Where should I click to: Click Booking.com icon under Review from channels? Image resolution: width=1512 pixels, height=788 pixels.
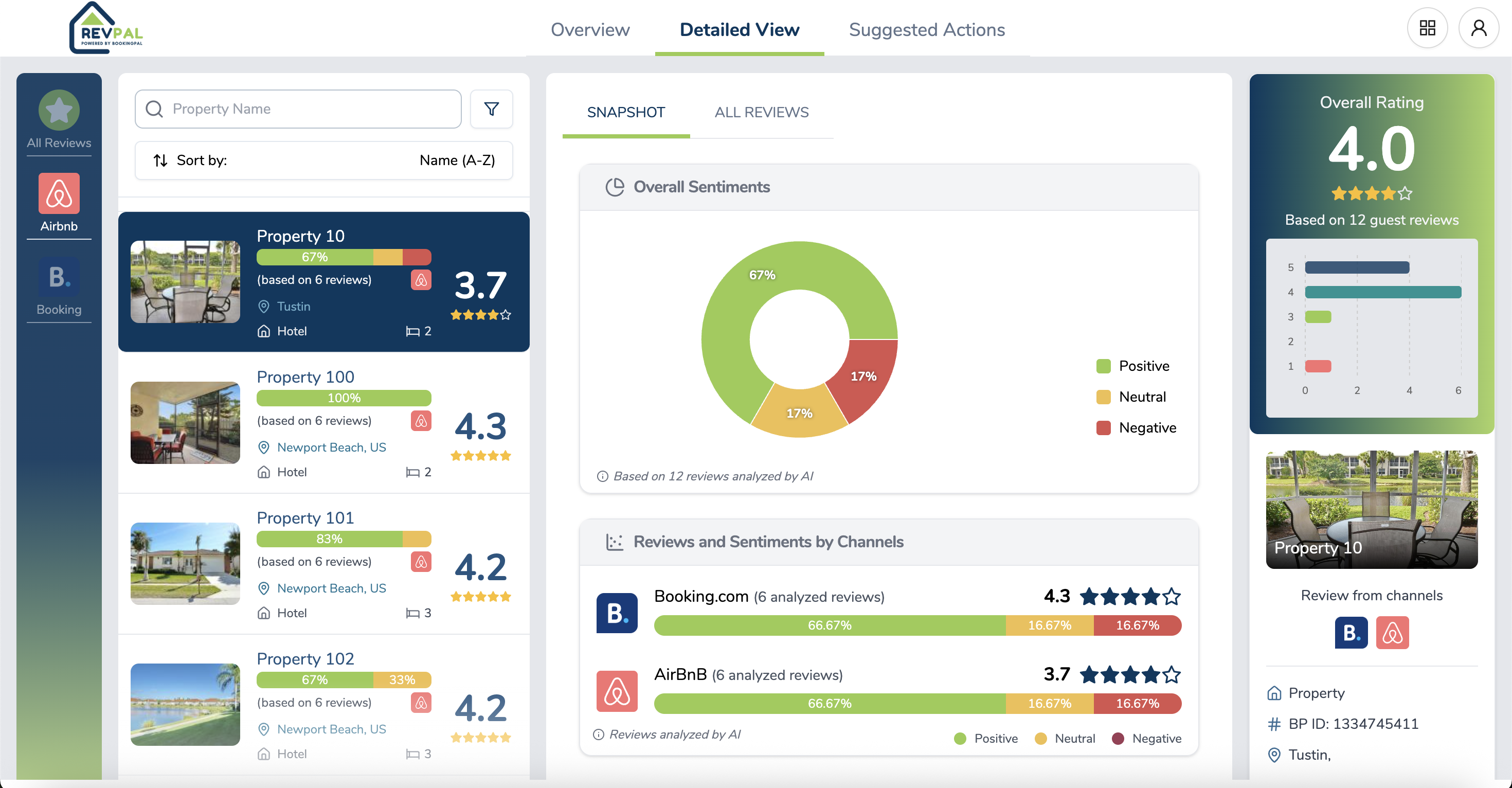1351,632
